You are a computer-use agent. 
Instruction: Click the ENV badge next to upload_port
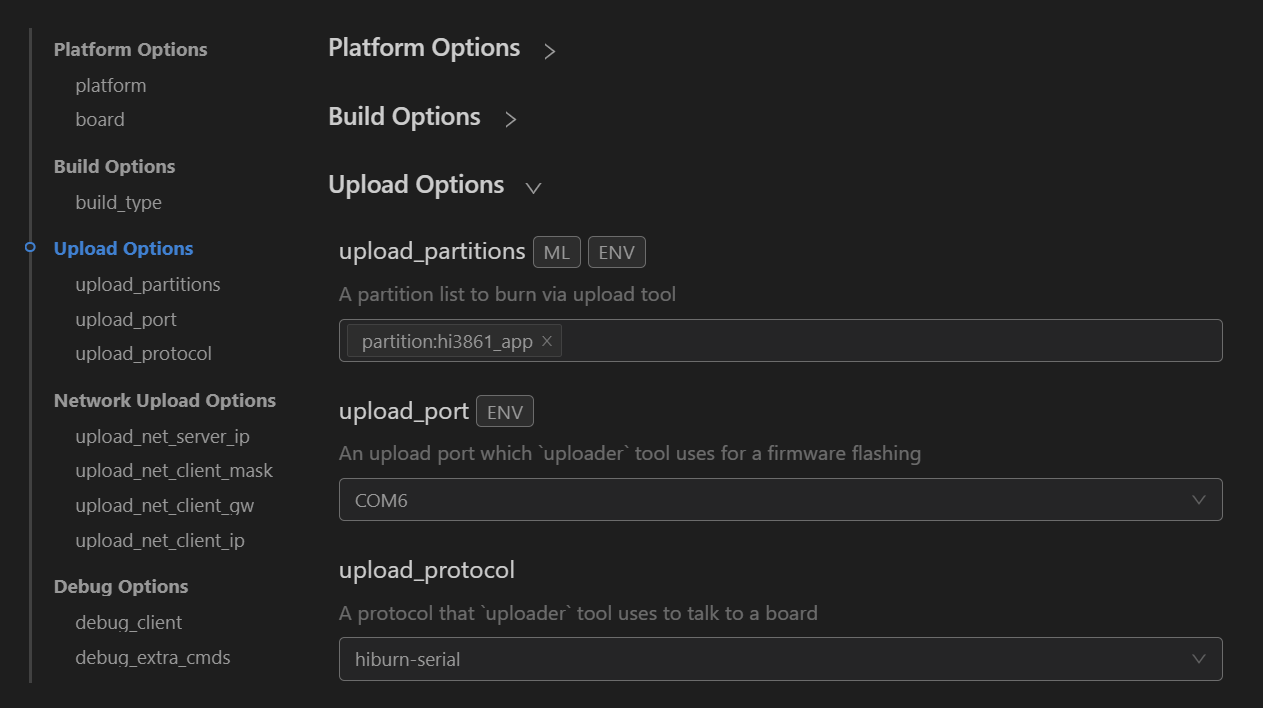505,412
